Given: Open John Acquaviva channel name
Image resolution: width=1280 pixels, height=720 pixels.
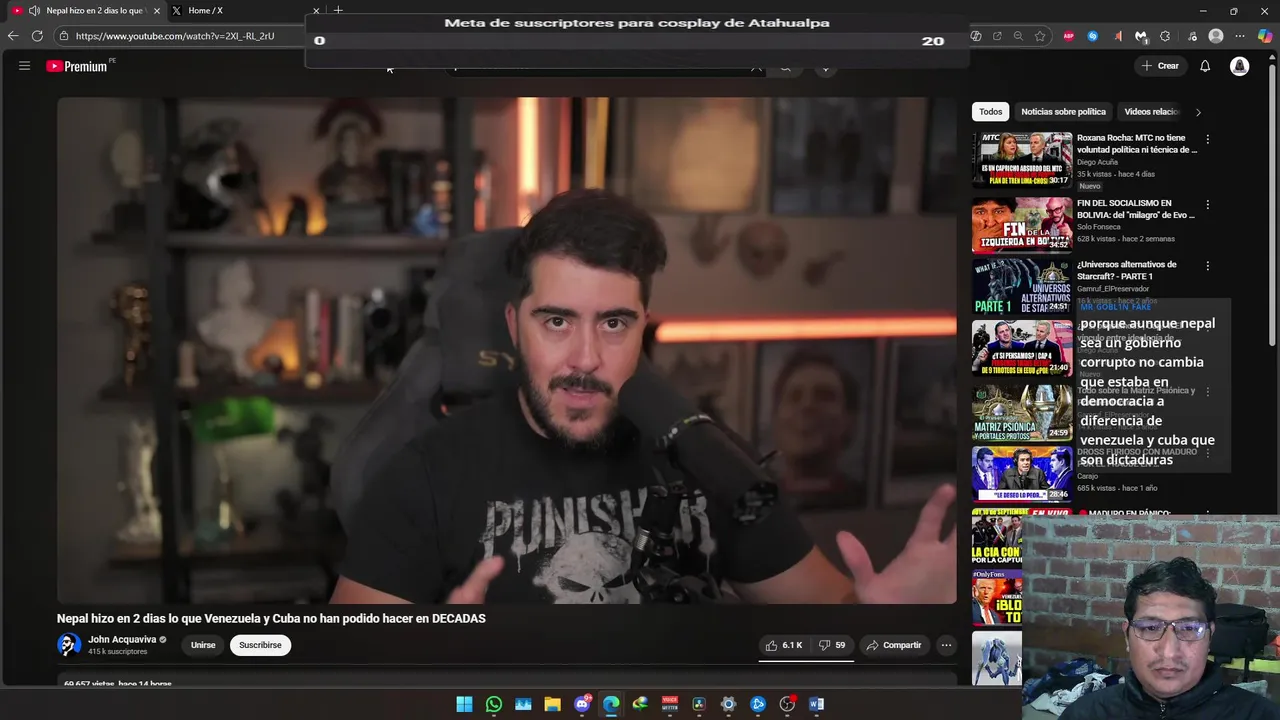Looking at the screenshot, I should coord(122,640).
